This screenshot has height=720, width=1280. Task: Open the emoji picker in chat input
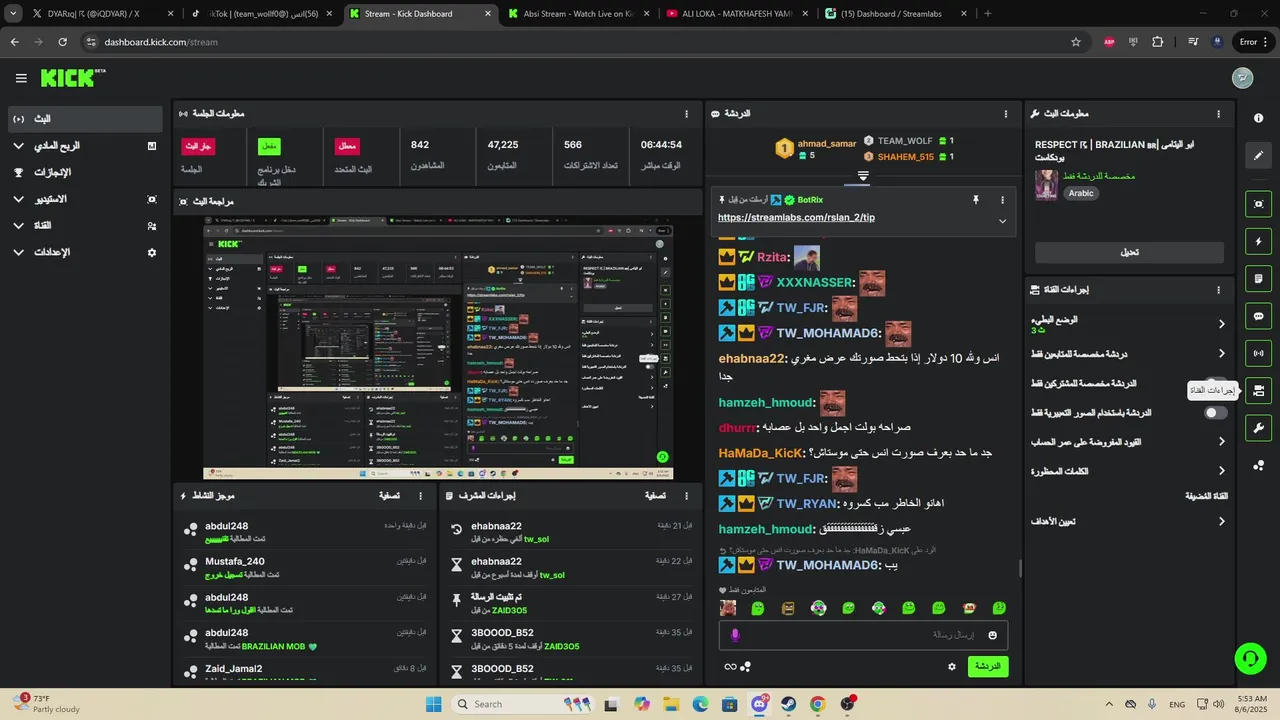[992, 635]
